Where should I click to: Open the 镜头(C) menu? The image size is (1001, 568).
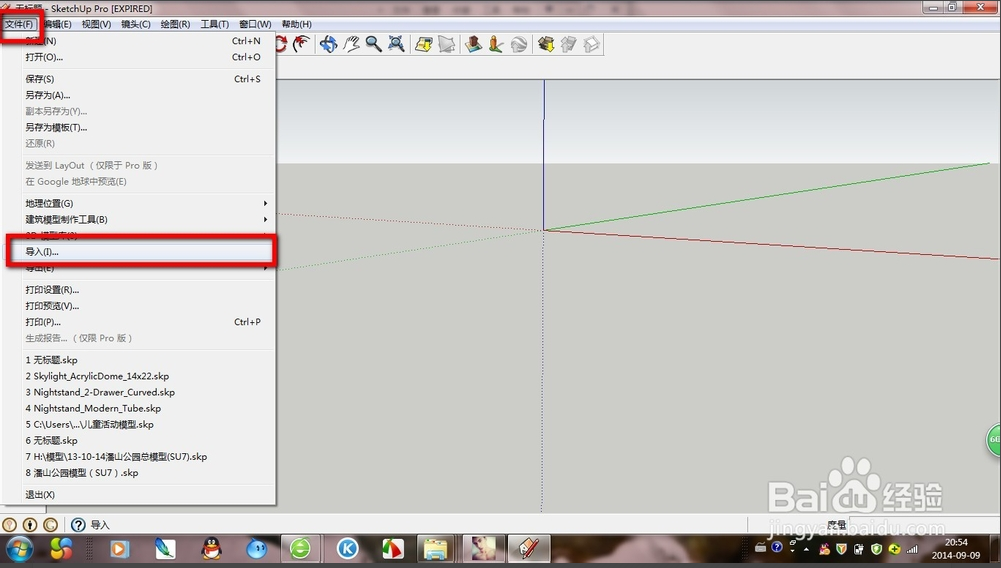pyautogui.click(x=136, y=24)
